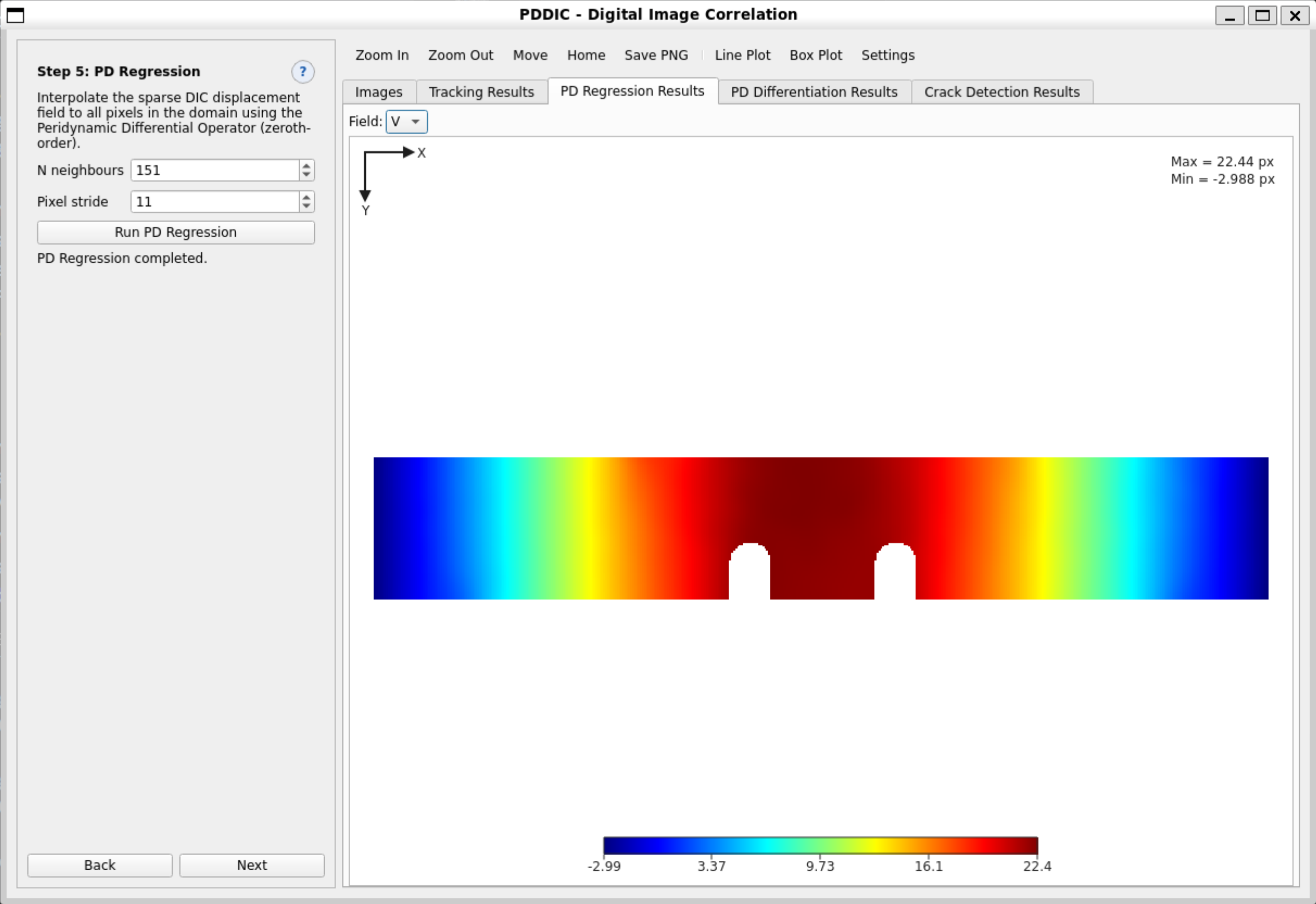Image resolution: width=1316 pixels, height=904 pixels.
Task: Click the PD Regression completed status text
Action: (122, 258)
